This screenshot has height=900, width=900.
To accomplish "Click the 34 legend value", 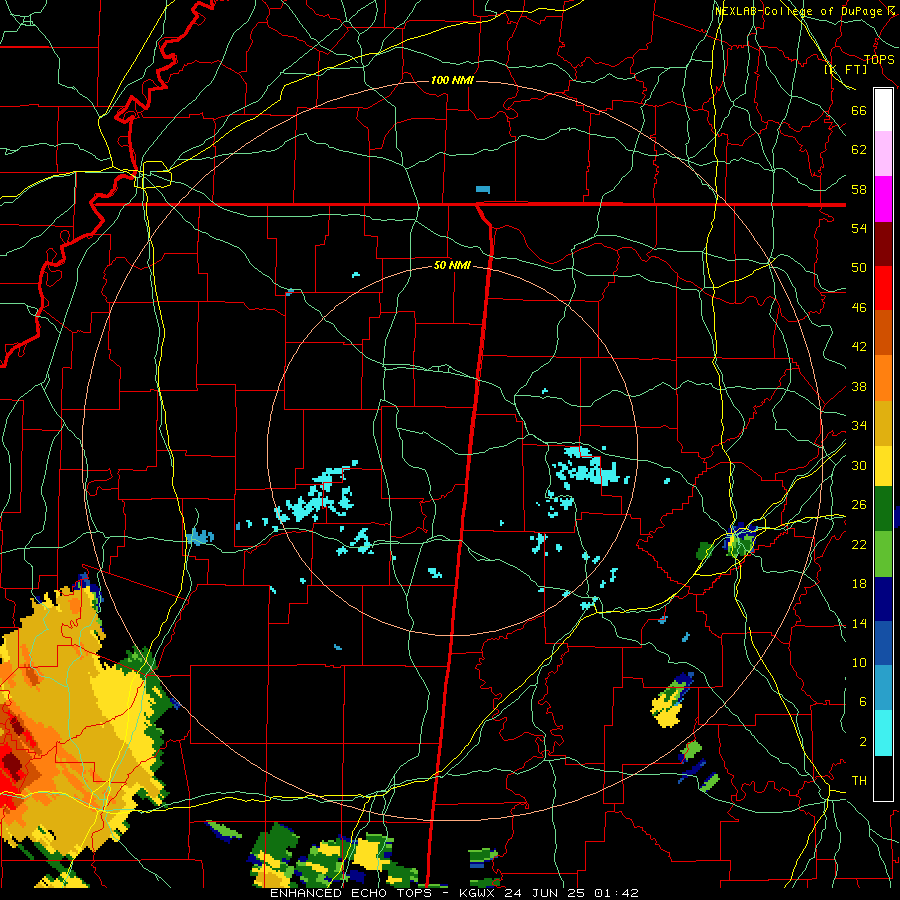I will 859,425.
